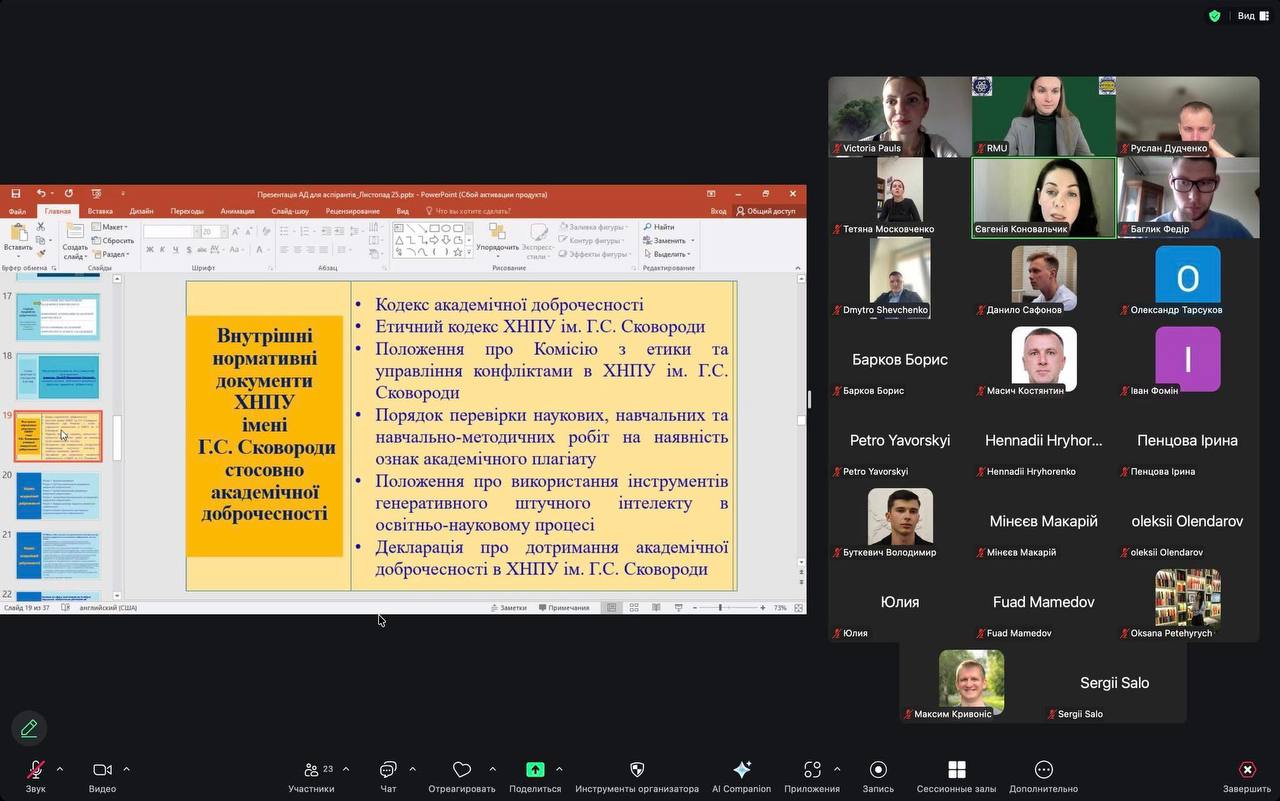Turn on camera with Видео button
This screenshot has height=801, width=1280.
point(102,771)
